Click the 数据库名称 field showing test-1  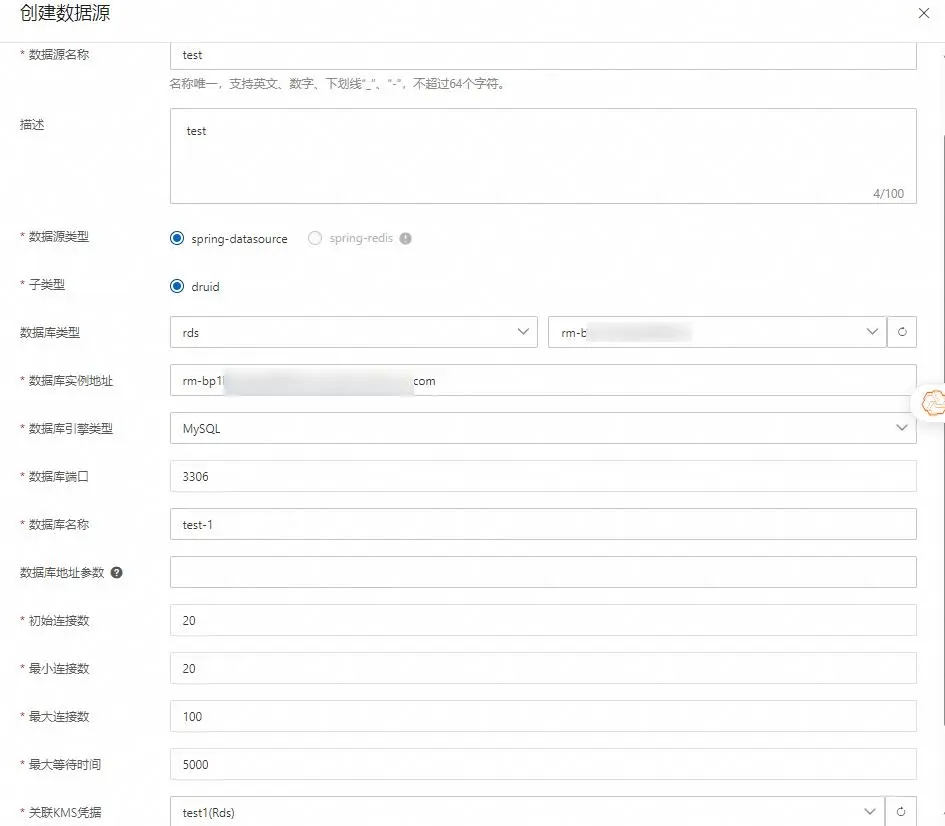coord(543,524)
